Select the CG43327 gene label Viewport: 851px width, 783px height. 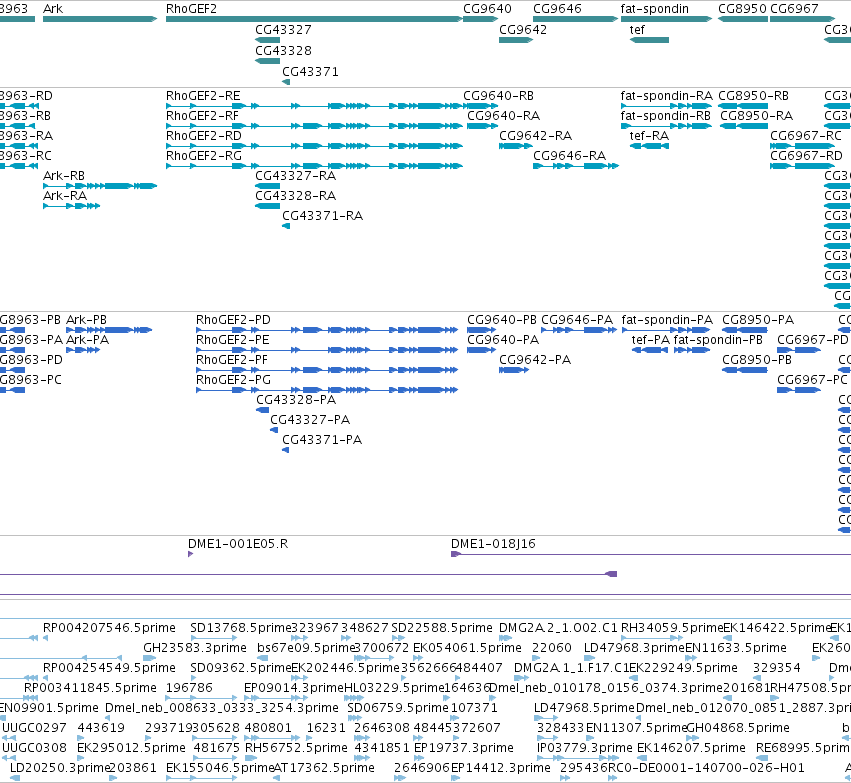(283, 30)
